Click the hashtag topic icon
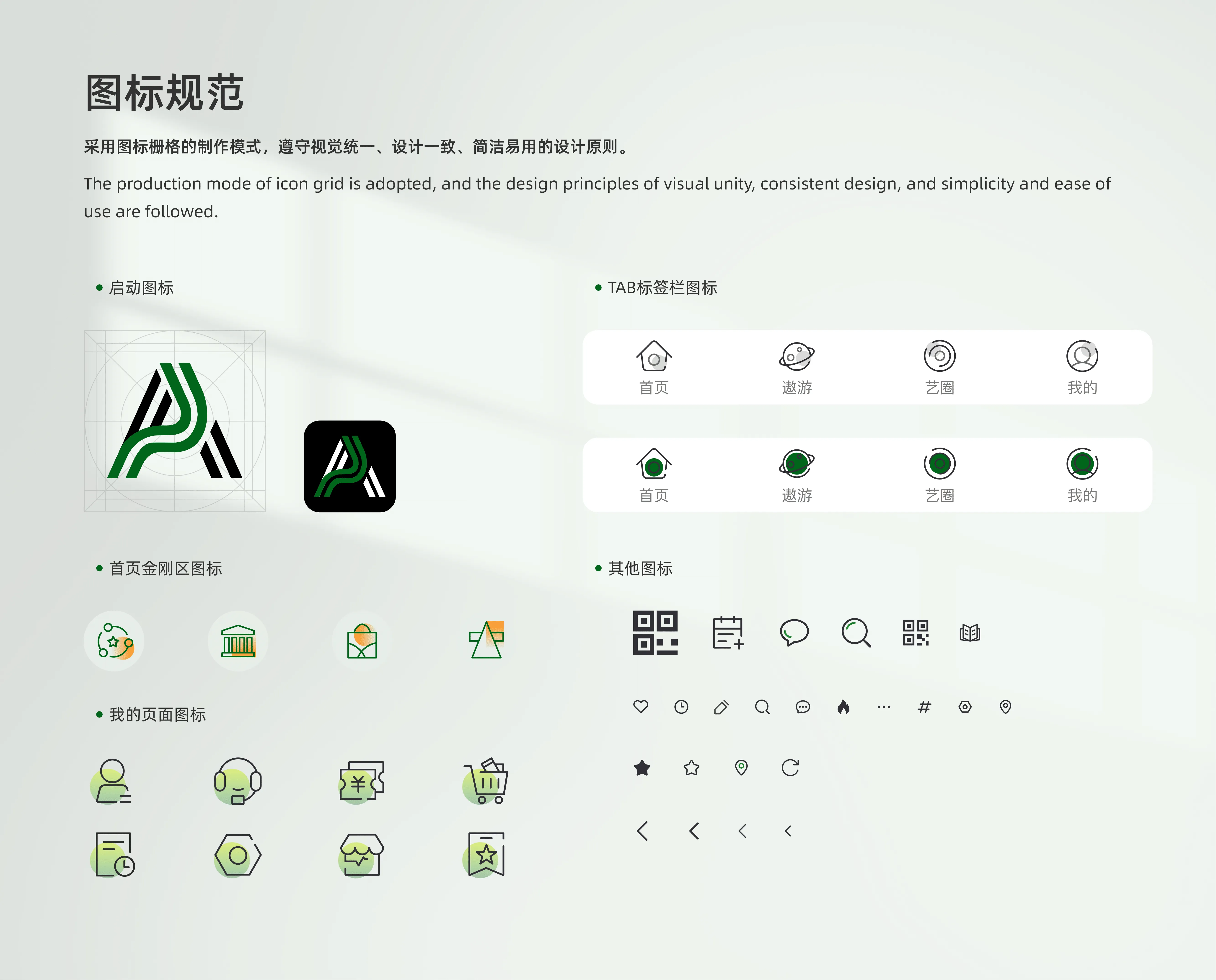This screenshot has height=980, width=1216. tap(924, 707)
